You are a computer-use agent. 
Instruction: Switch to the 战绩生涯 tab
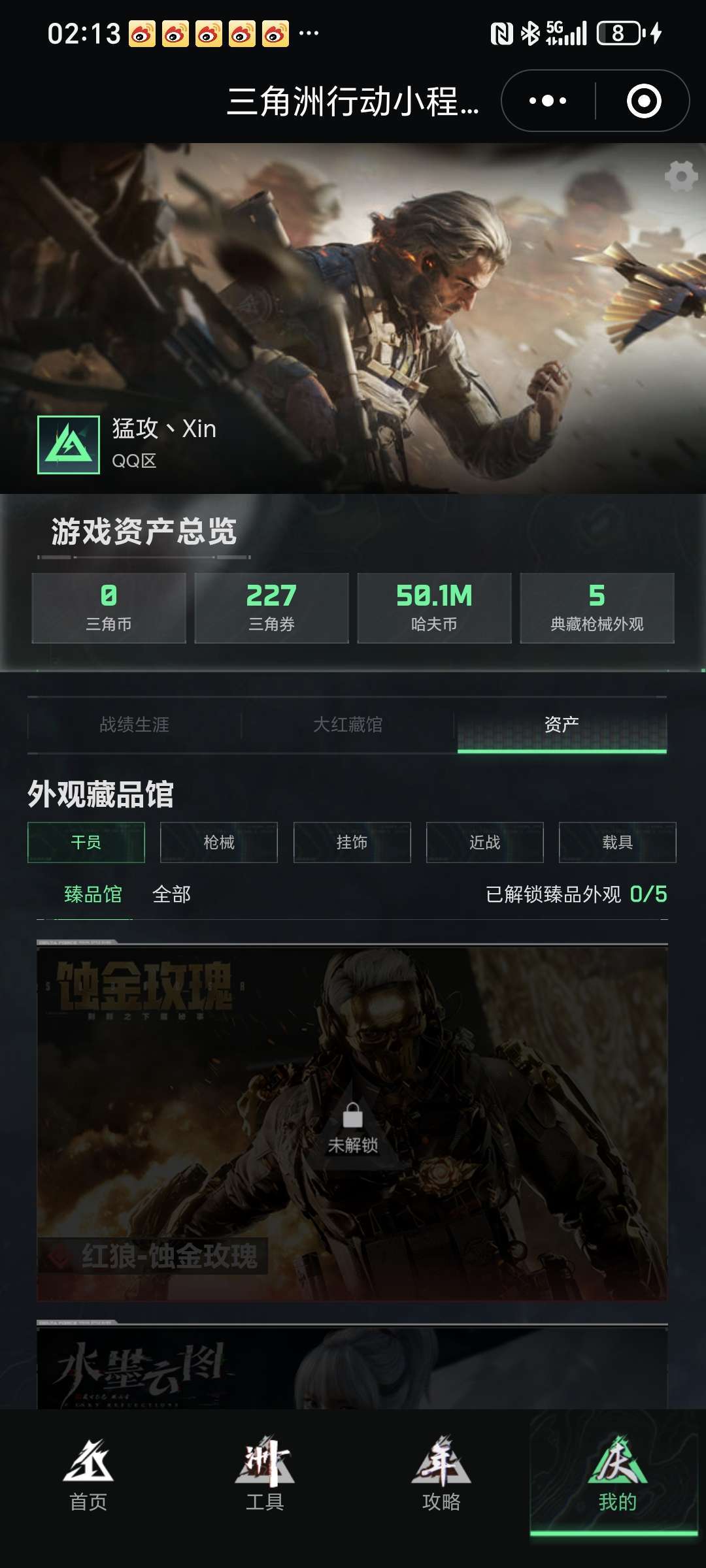pyautogui.click(x=135, y=725)
